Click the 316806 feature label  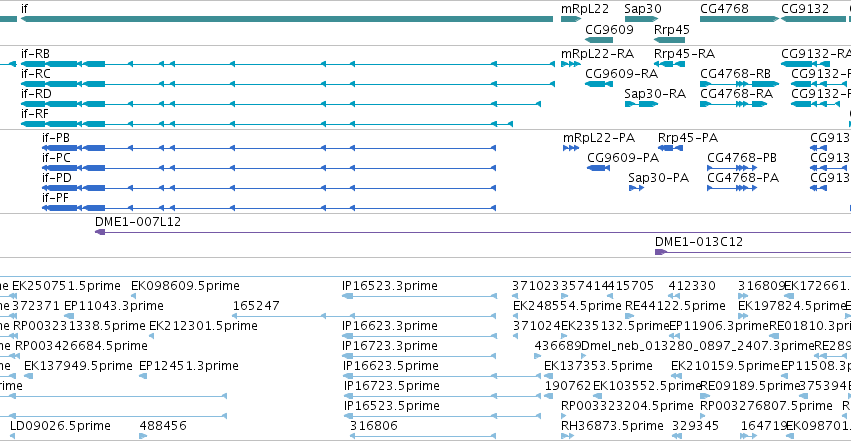point(374,426)
